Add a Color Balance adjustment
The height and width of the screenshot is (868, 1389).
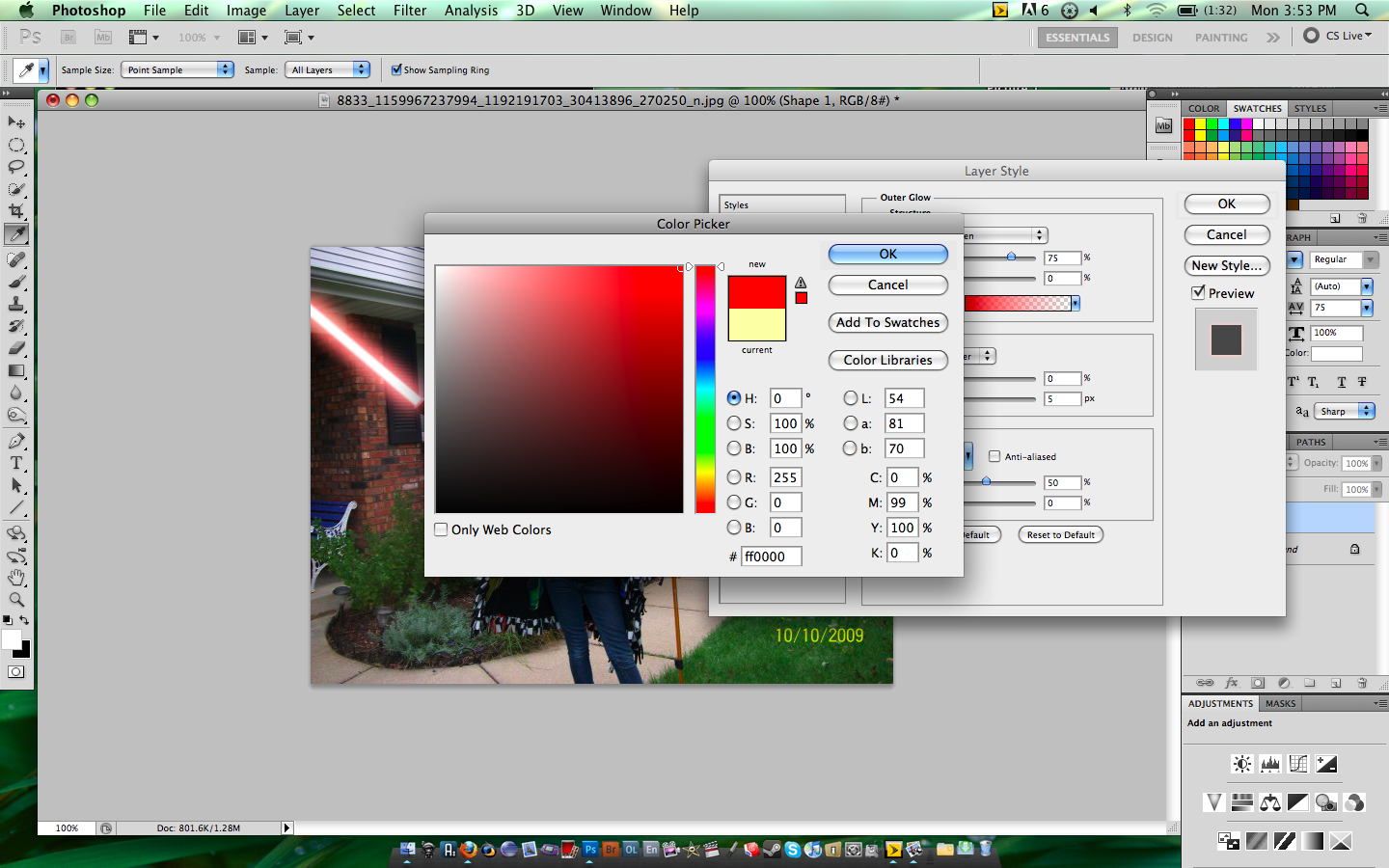1270,802
